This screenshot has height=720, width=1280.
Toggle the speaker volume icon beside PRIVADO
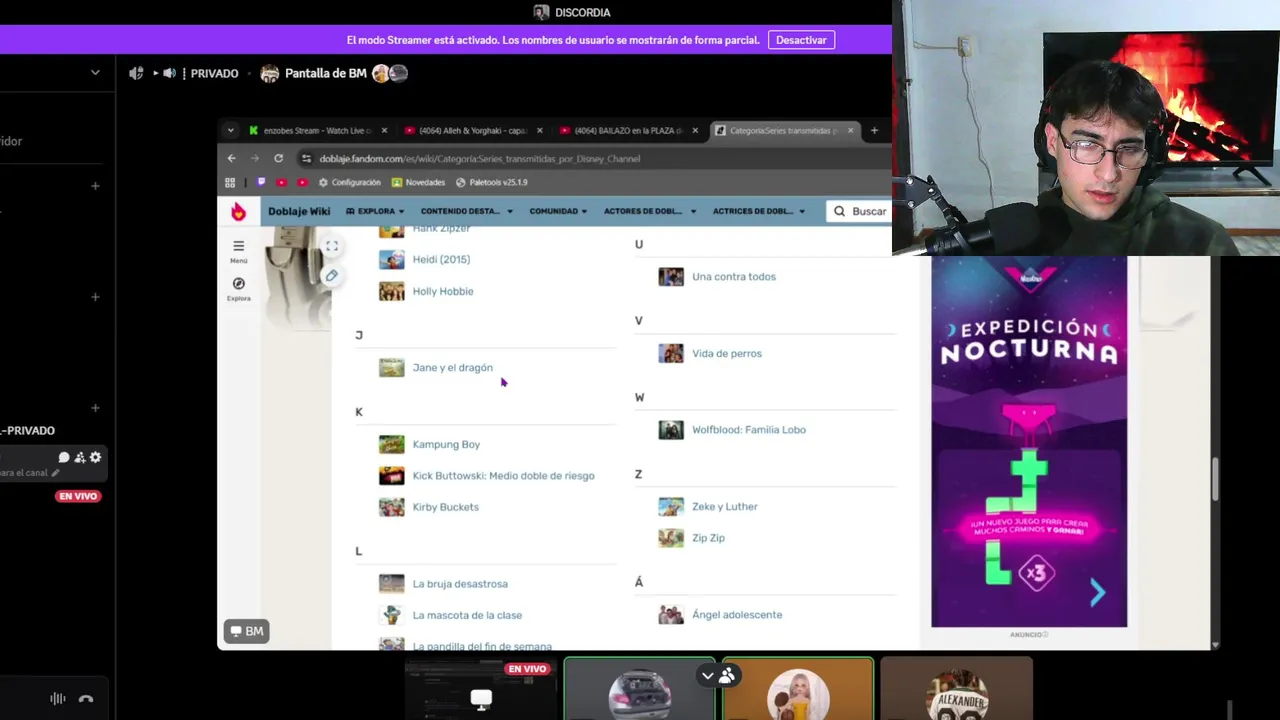point(169,73)
